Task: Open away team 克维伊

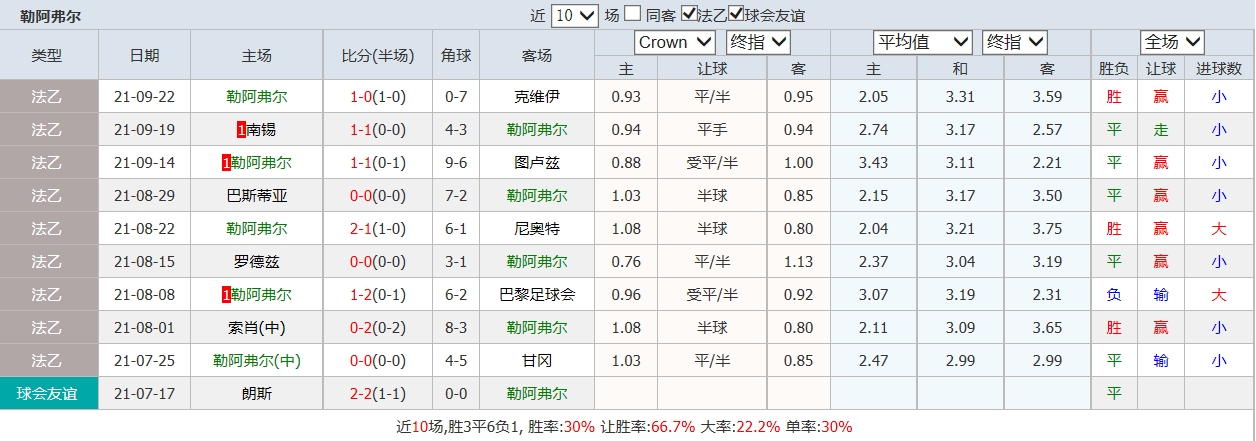Action: pyautogui.click(x=537, y=97)
